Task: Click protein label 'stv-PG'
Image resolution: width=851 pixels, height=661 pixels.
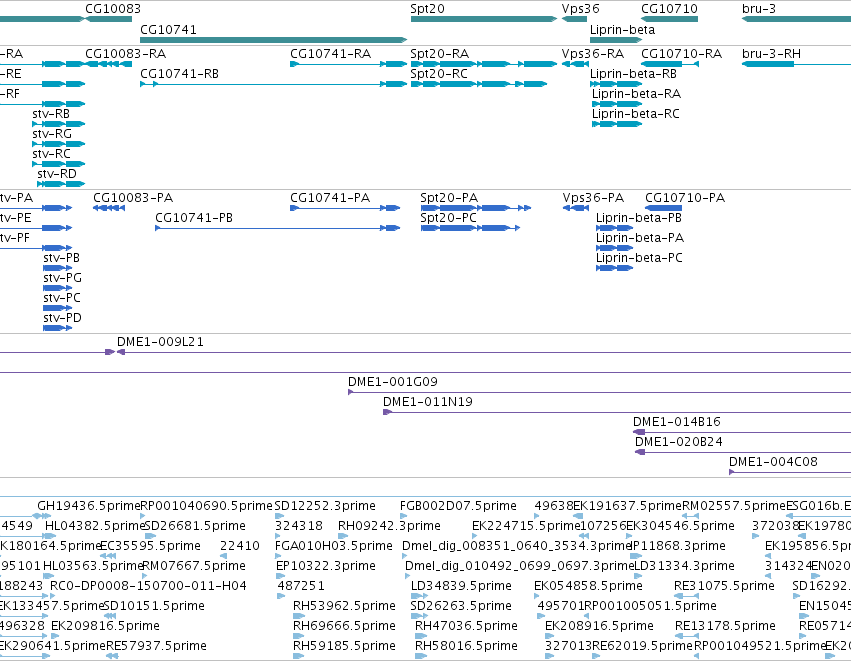Action: (62, 278)
